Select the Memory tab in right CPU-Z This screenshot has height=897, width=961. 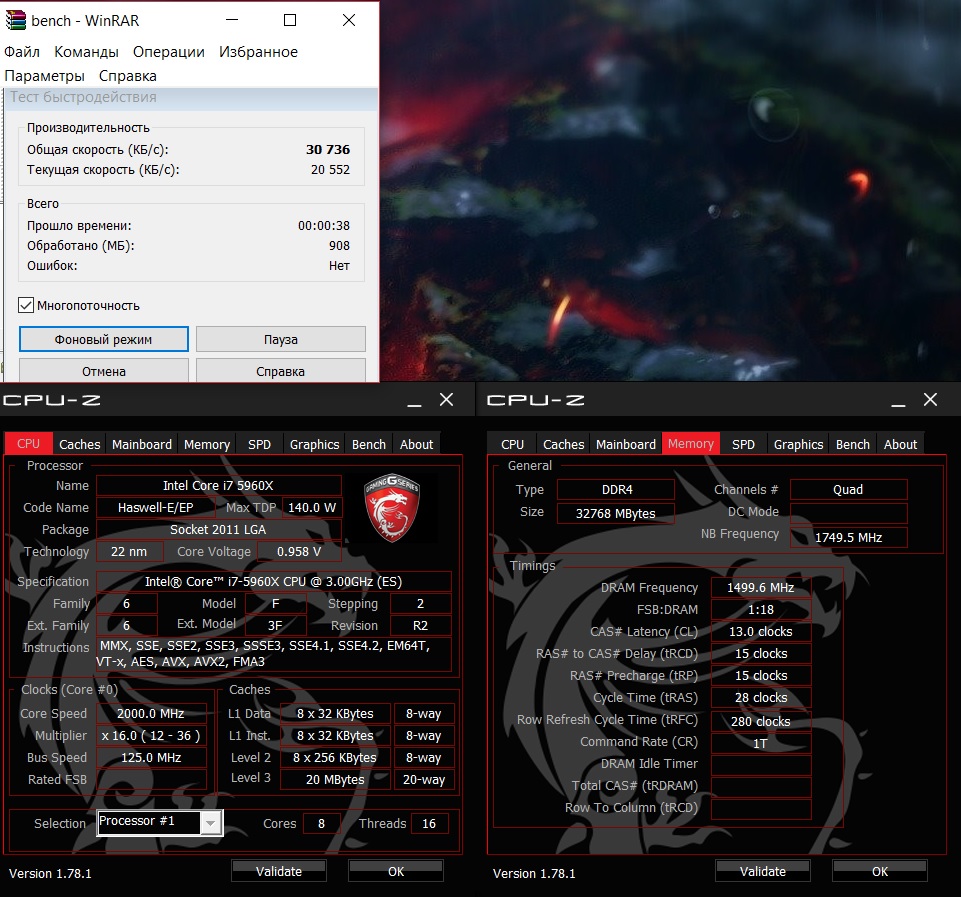pos(691,444)
